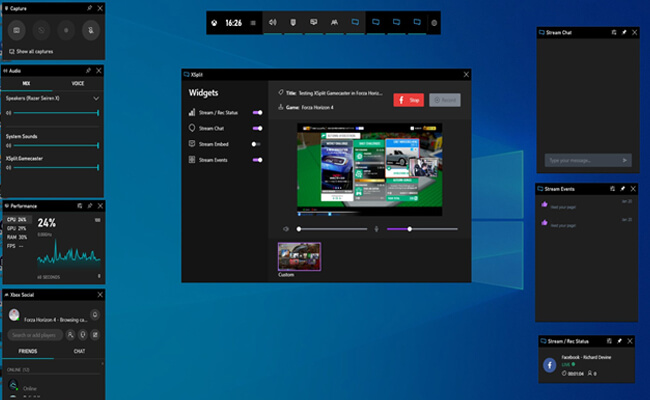This screenshot has width=650, height=400.
Task: Adjust the System Sounds volume slider
Action: [x=56, y=145]
